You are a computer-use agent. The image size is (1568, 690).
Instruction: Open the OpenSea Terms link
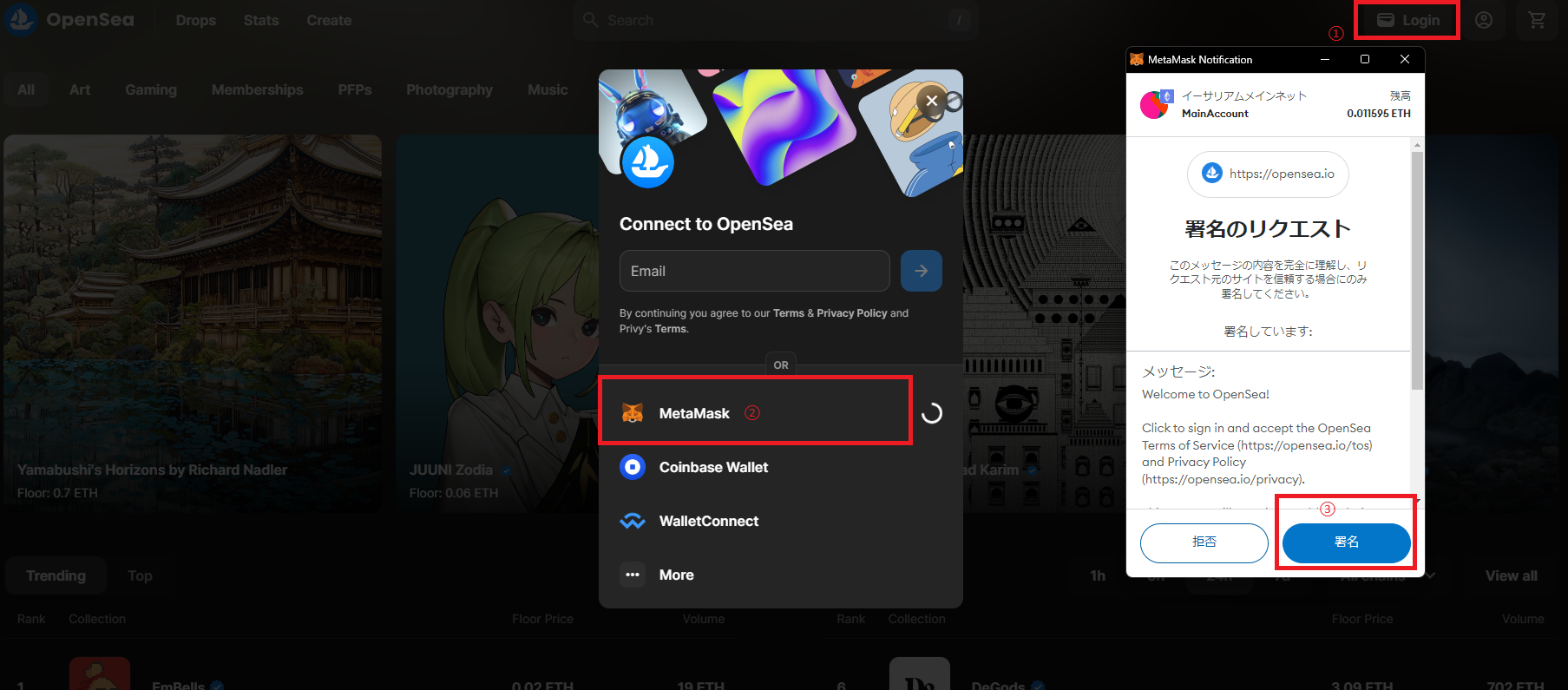pyautogui.click(x=789, y=313)
